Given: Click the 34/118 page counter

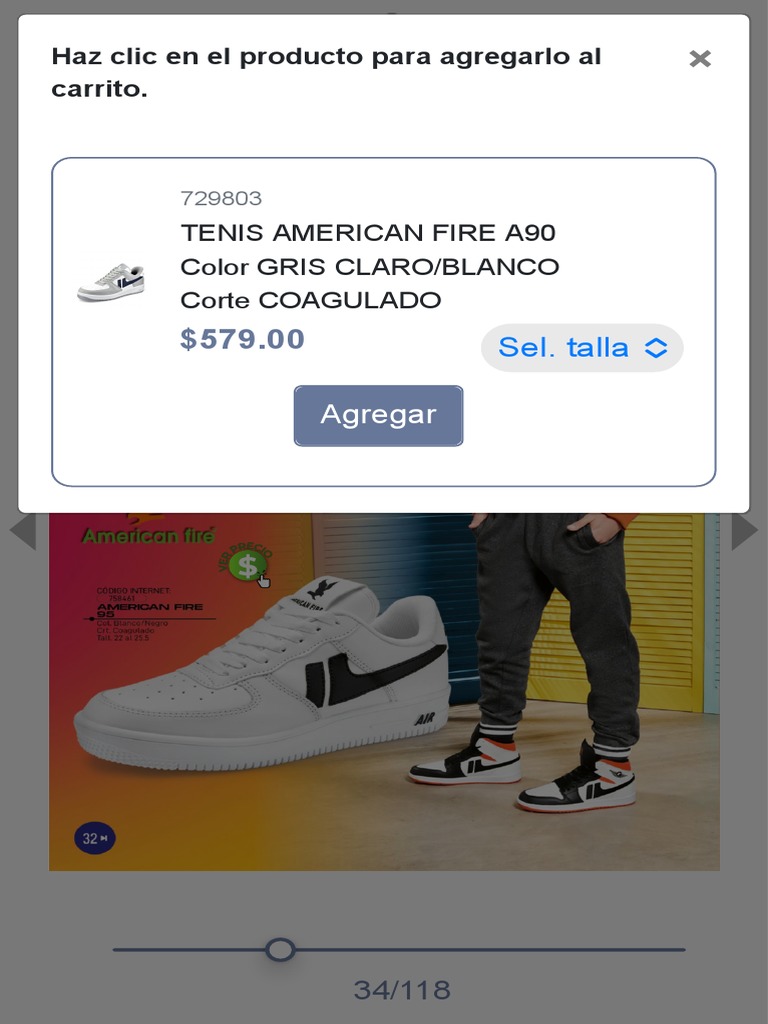Looking at the screenshot, I should point(402,990).
